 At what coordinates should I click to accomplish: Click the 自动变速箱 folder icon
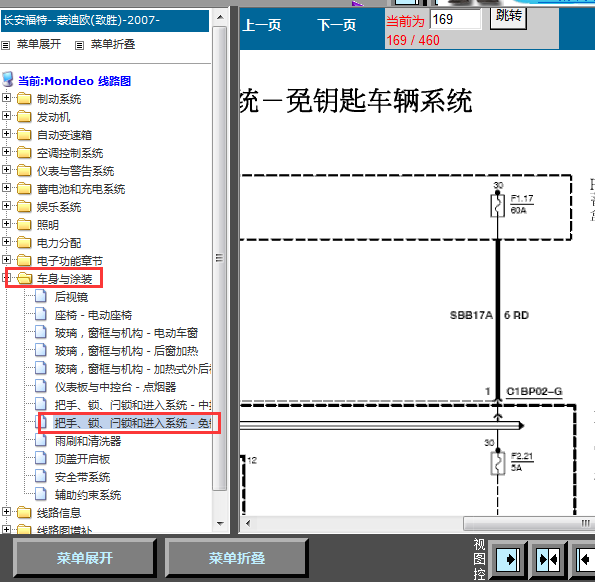pyautogui.click(x=24, y=135)
